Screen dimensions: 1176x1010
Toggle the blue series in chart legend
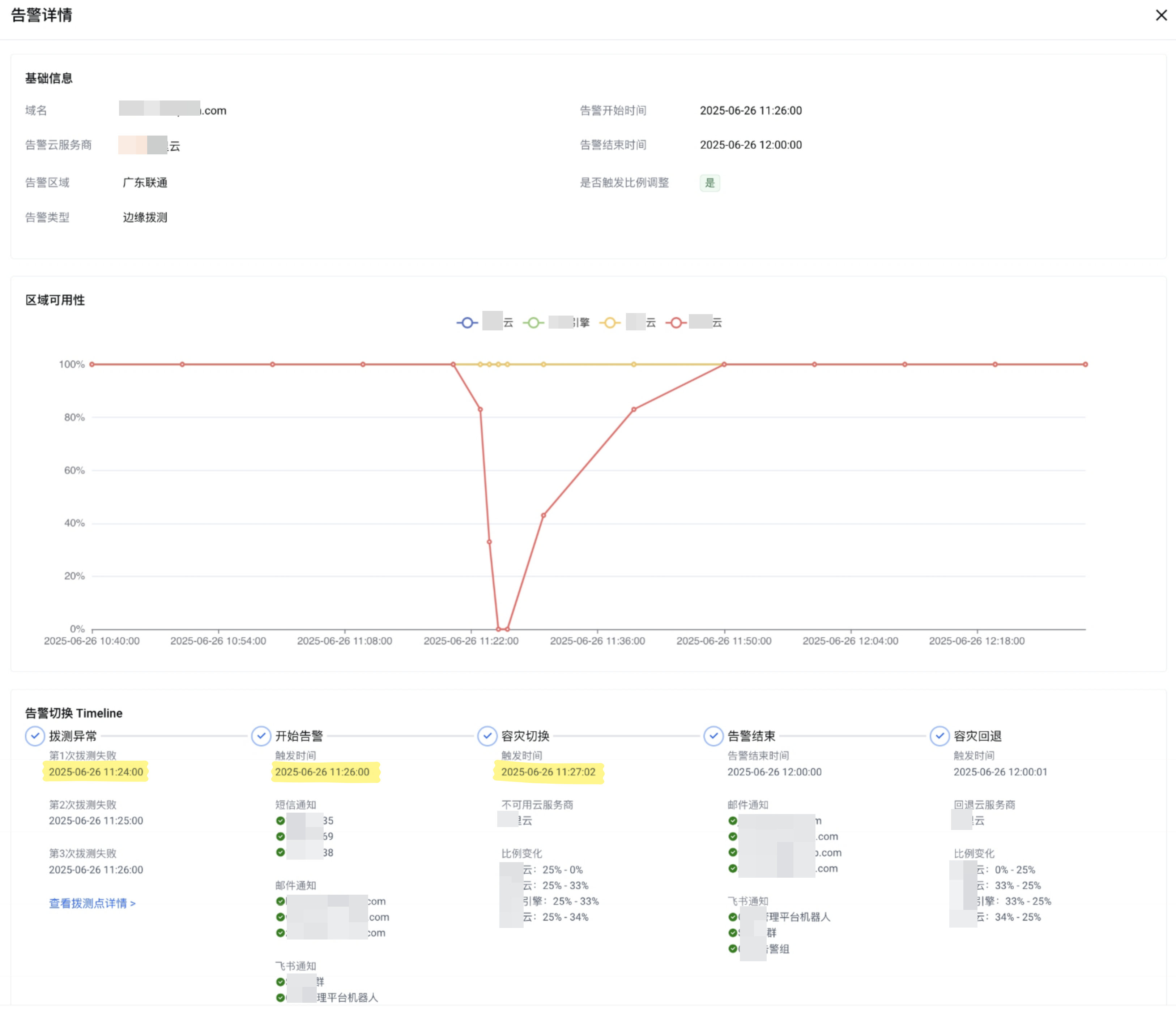(x=467, y=323)
